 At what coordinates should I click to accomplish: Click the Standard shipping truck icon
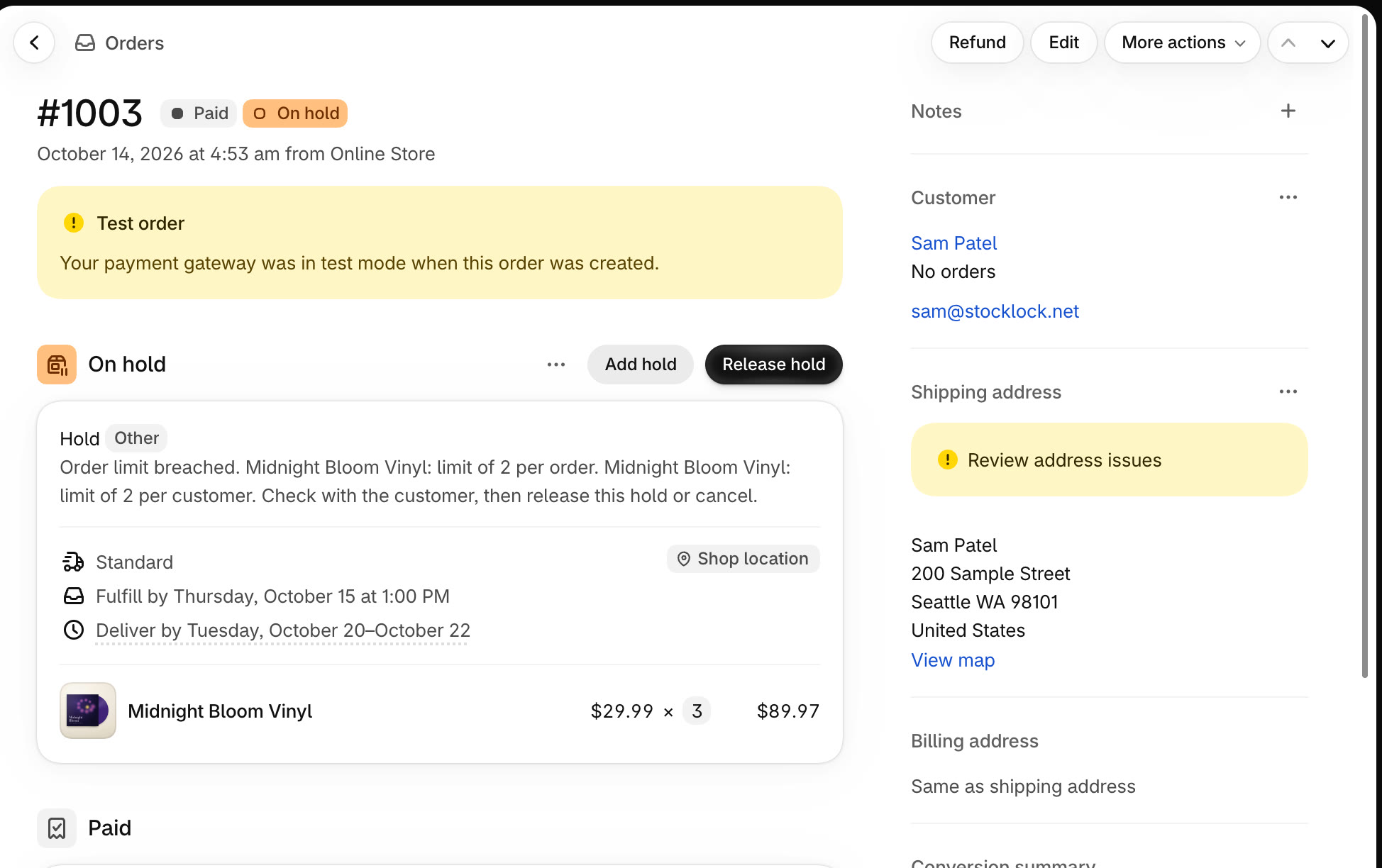(73, 562)
